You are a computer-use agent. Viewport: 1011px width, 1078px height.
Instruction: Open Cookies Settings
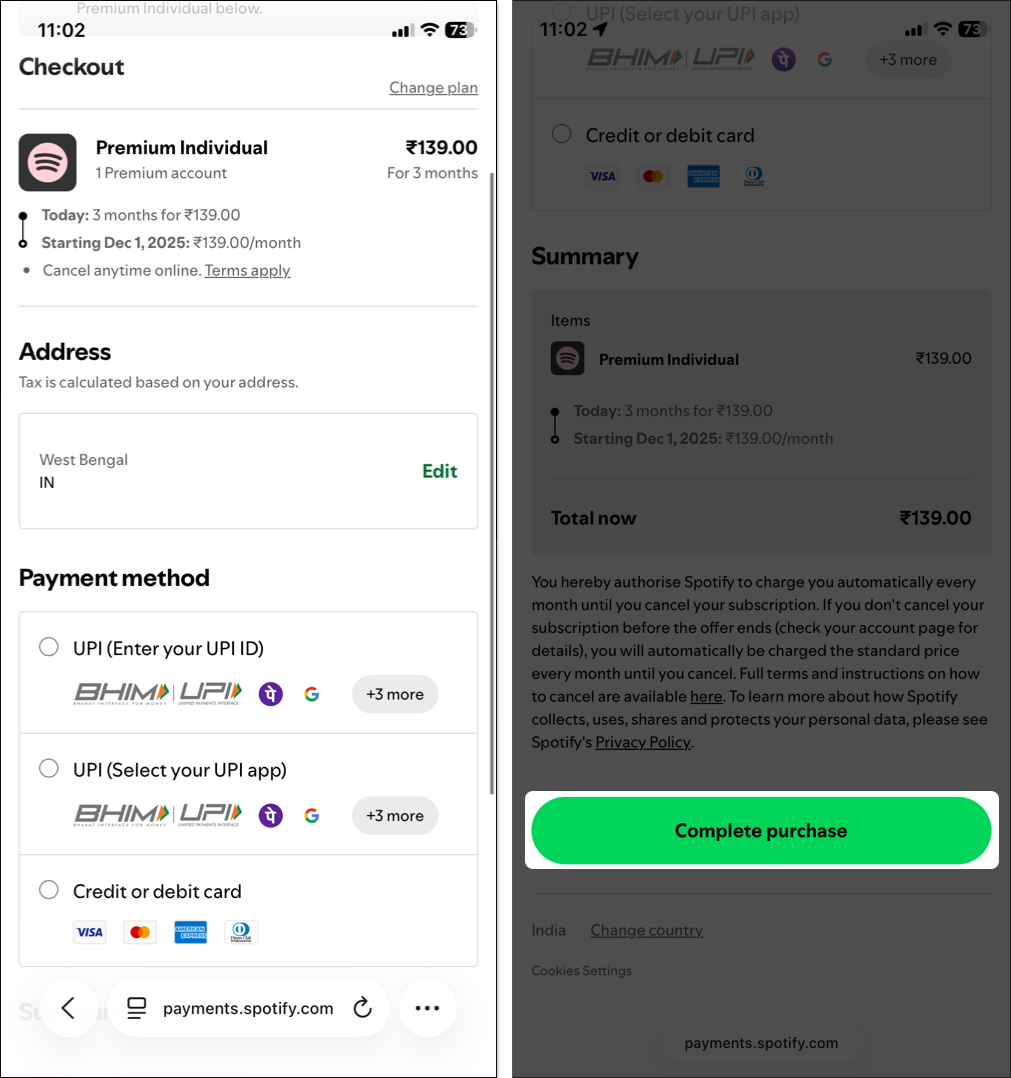coord(581,970)
